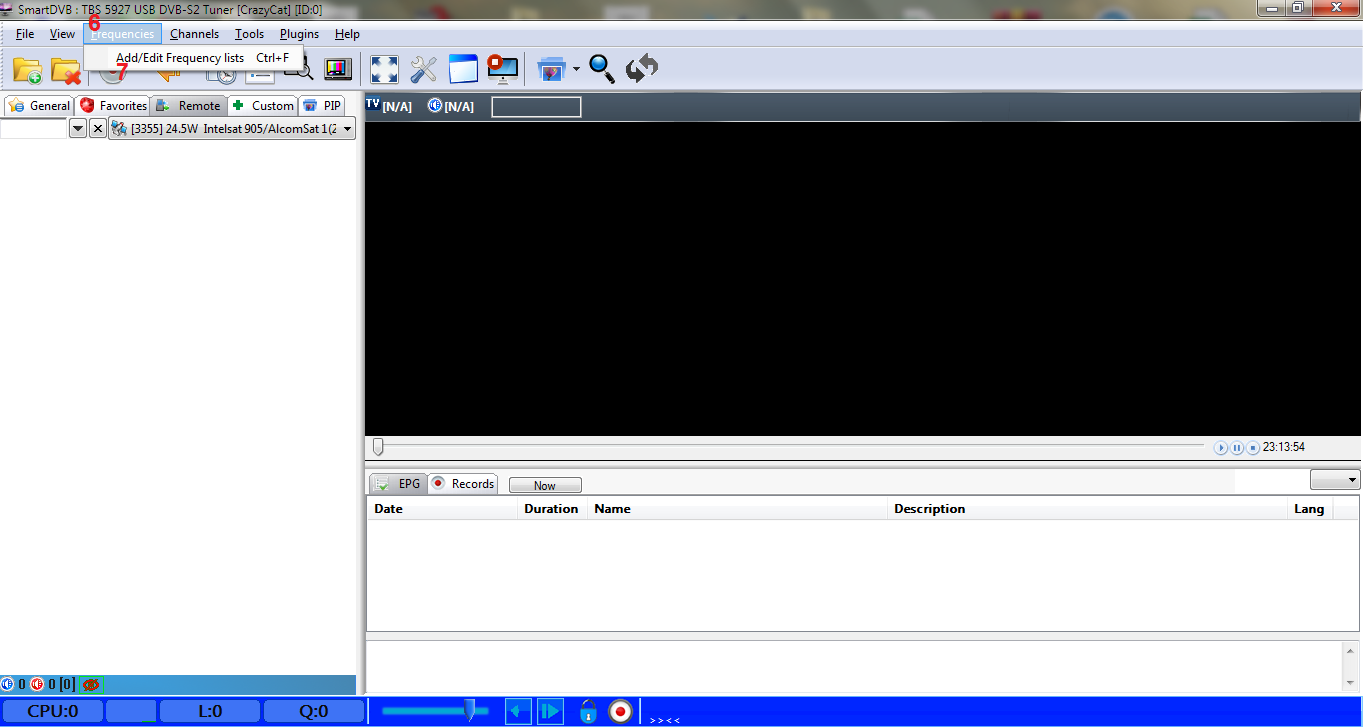Viewport: 1363px width, 727px height.
Task: Toggle fullscreen with the four-arrows icon
Action: click(385, 69)
